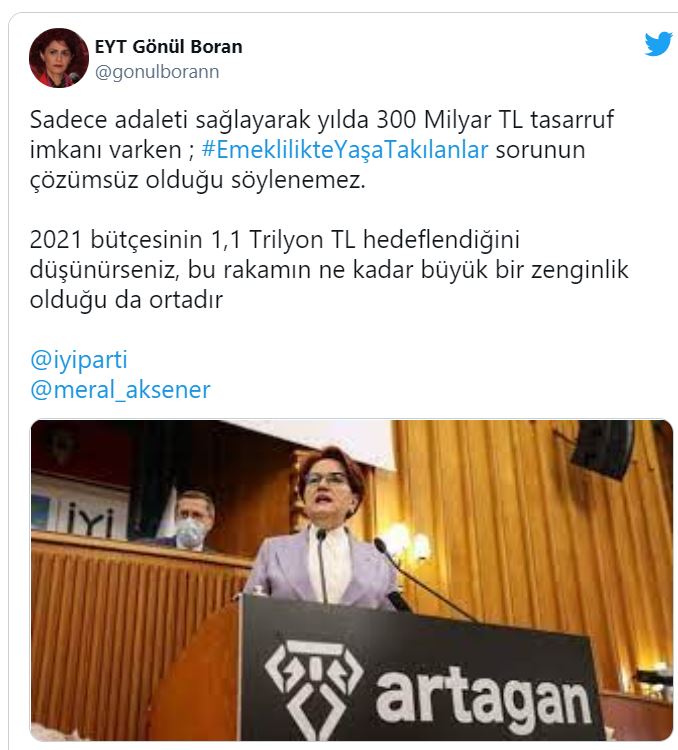Click the 'olduğu da ortadır' text line
The image size is (678, 750).
[126, 300]
